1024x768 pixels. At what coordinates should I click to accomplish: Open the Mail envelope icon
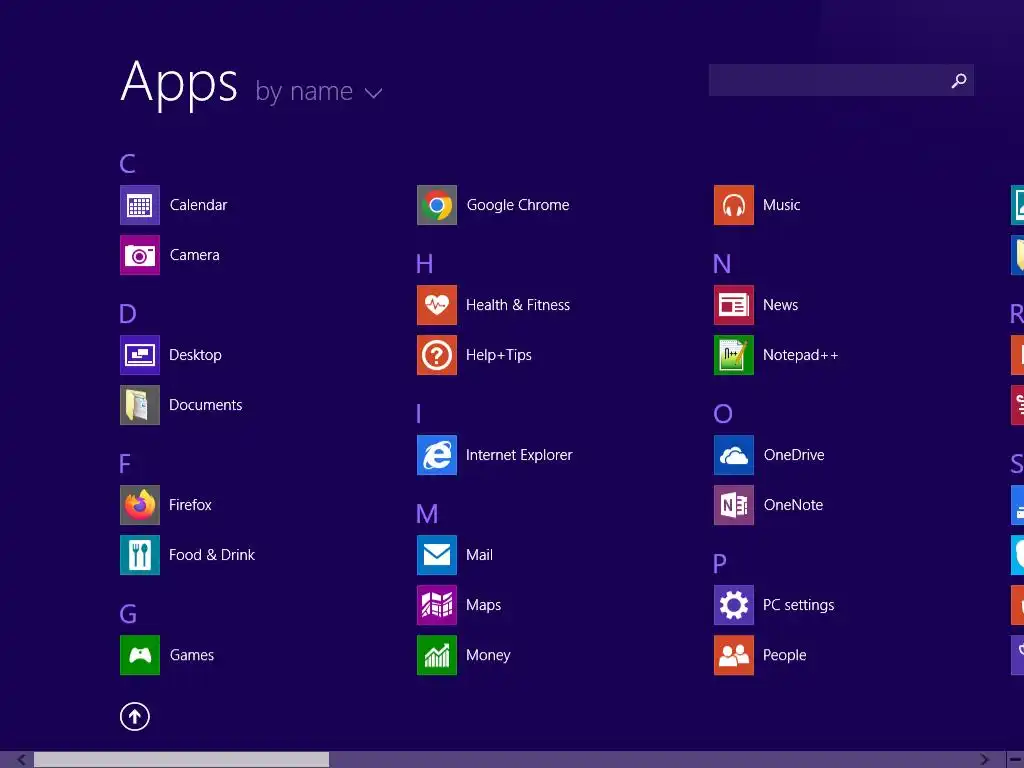[x=437, y=555]
